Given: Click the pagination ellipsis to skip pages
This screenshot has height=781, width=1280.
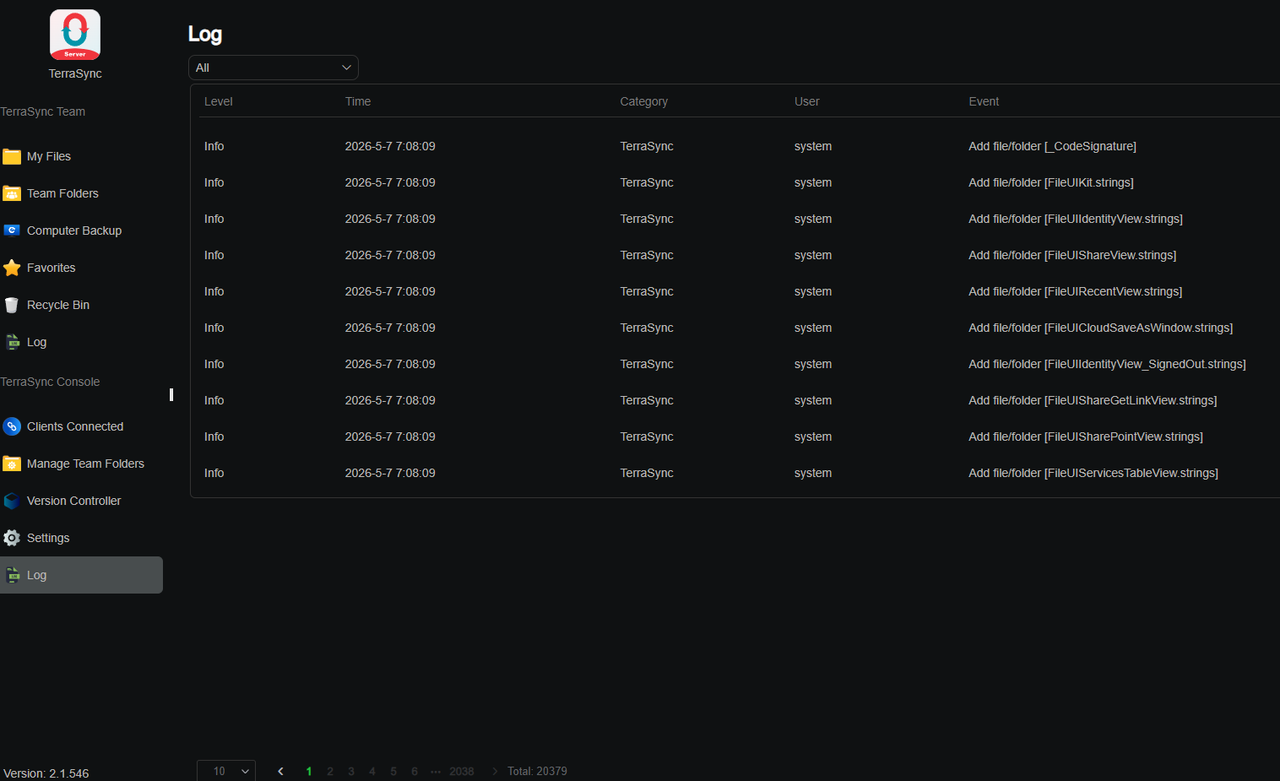Looking at the screenshot, I should point(436,771).
